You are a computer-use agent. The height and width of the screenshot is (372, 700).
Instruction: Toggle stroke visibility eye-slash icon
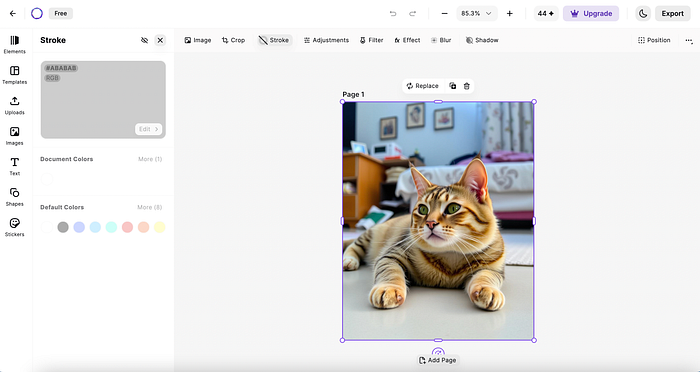(144, 40)
